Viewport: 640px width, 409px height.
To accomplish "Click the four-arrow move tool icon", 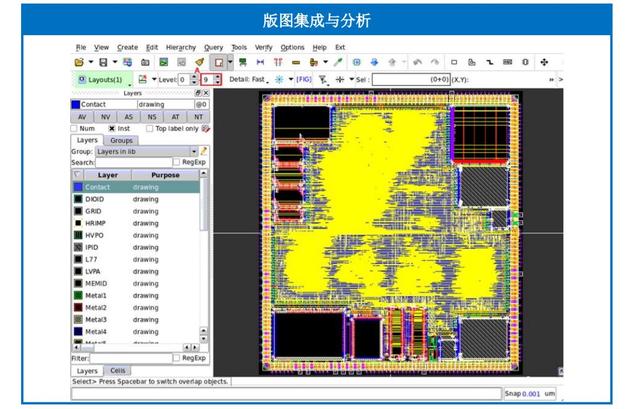I will coord(544,62).
